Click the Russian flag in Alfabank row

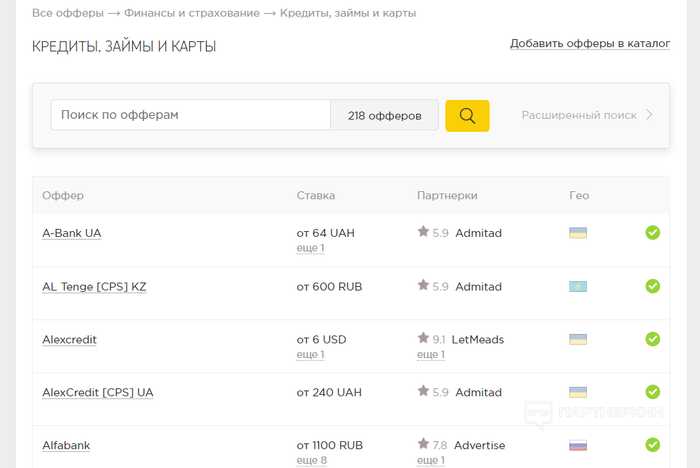click(x=578, y=445)
